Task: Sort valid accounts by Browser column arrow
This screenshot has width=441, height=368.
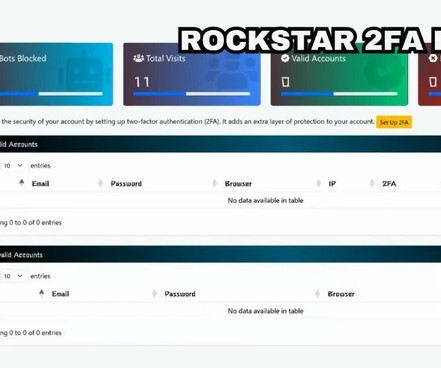Action: pos(215,183)
